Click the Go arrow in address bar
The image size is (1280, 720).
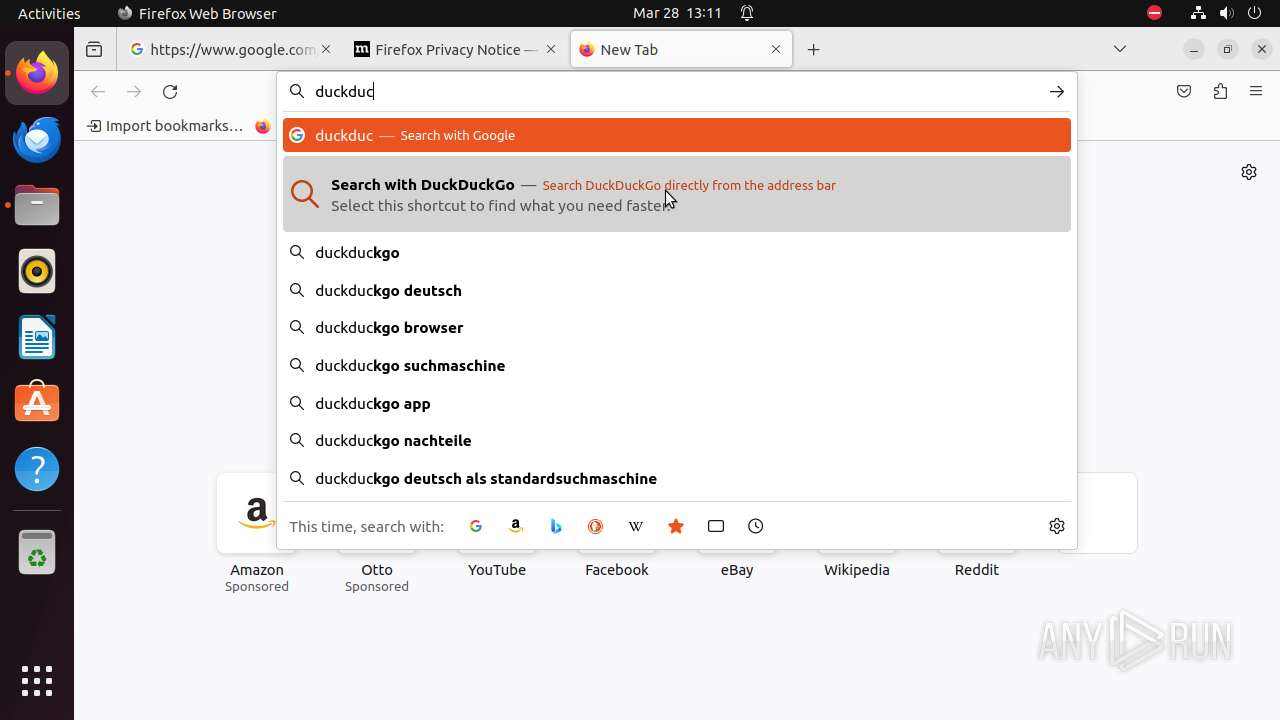pyautogui.click(x=1056, y=91)
